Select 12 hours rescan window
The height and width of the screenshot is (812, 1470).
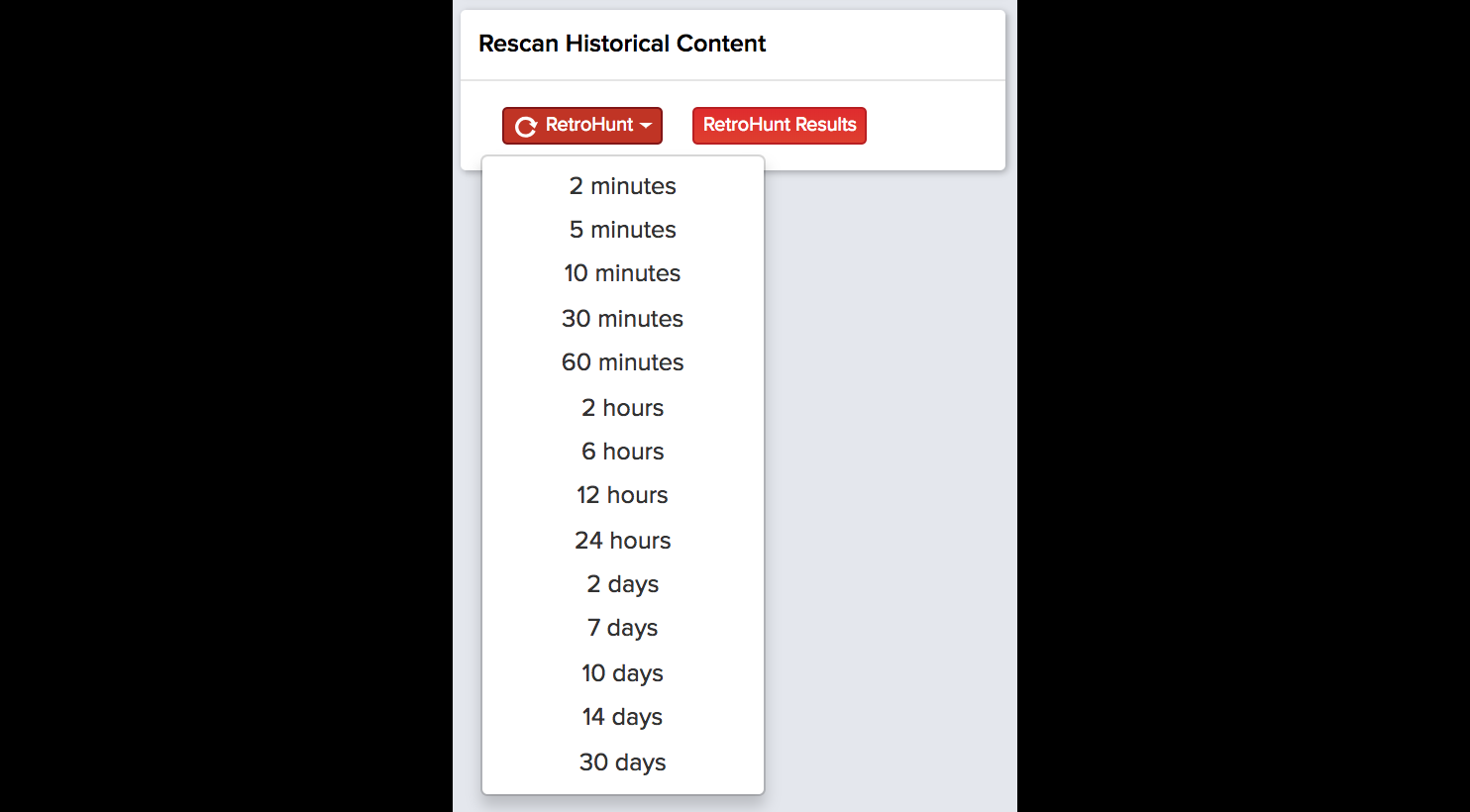[x=623, y=495]
